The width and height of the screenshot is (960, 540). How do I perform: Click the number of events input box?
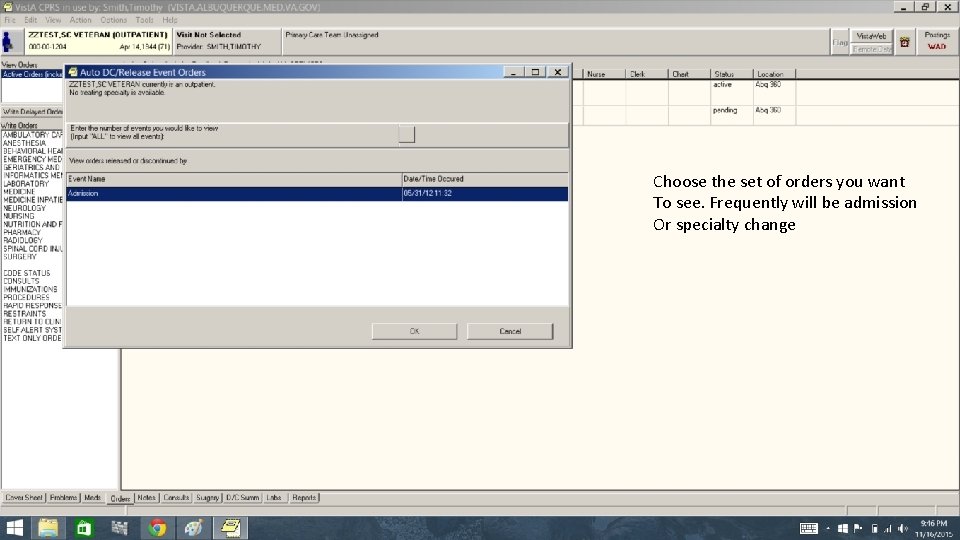[x=407, y=133]
